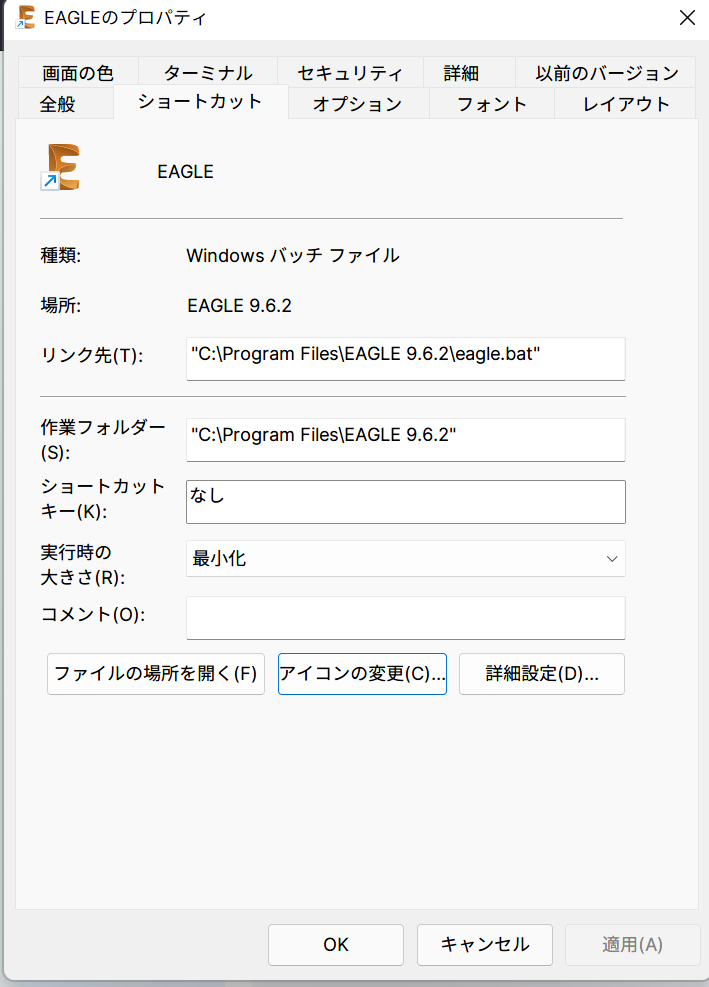Select the レイアウト (Layout) tab

coord(624,103)
